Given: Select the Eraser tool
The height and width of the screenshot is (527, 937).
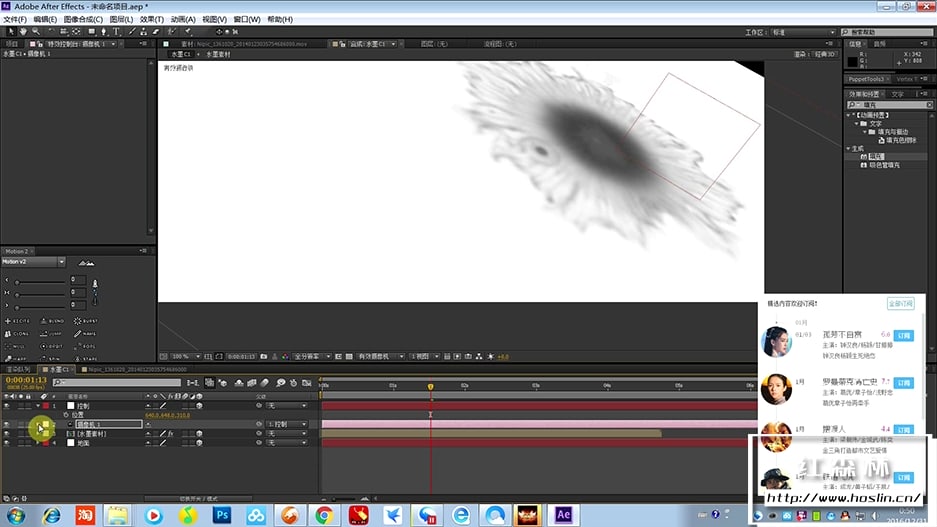Looking at the screenshot, I should (155, 32).
